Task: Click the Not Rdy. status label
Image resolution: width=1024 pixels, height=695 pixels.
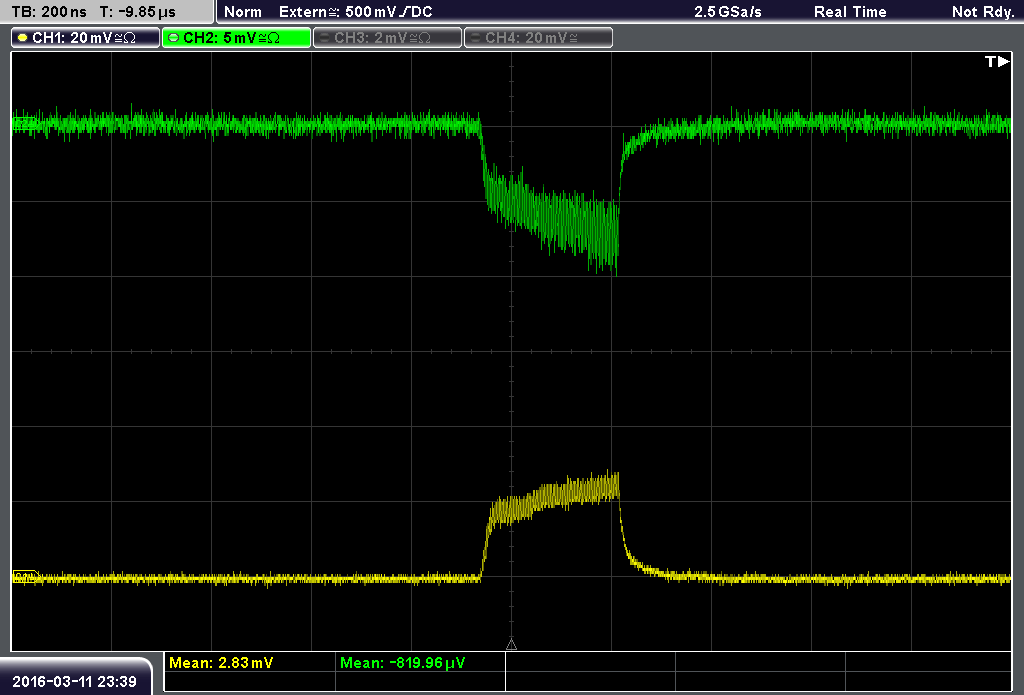Action: (x=983, y=12)
